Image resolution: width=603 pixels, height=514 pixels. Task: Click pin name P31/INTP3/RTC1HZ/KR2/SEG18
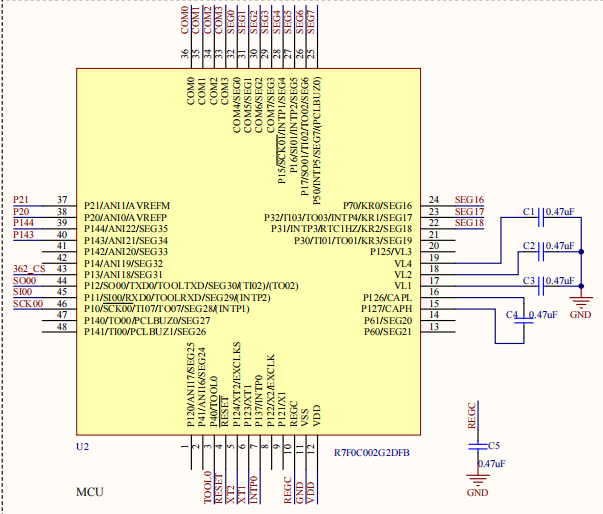[341, 229]
